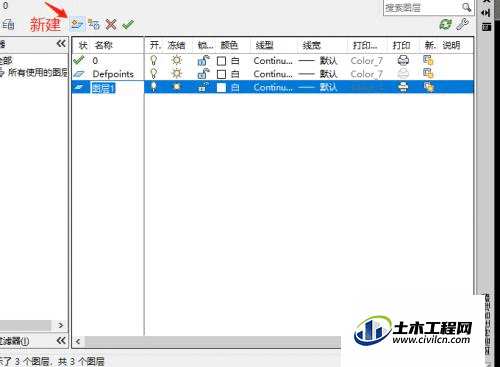Sort by the 说明 column header
Image resolution: width=500 pixels, height=367 pixels.
click(451, 45)
